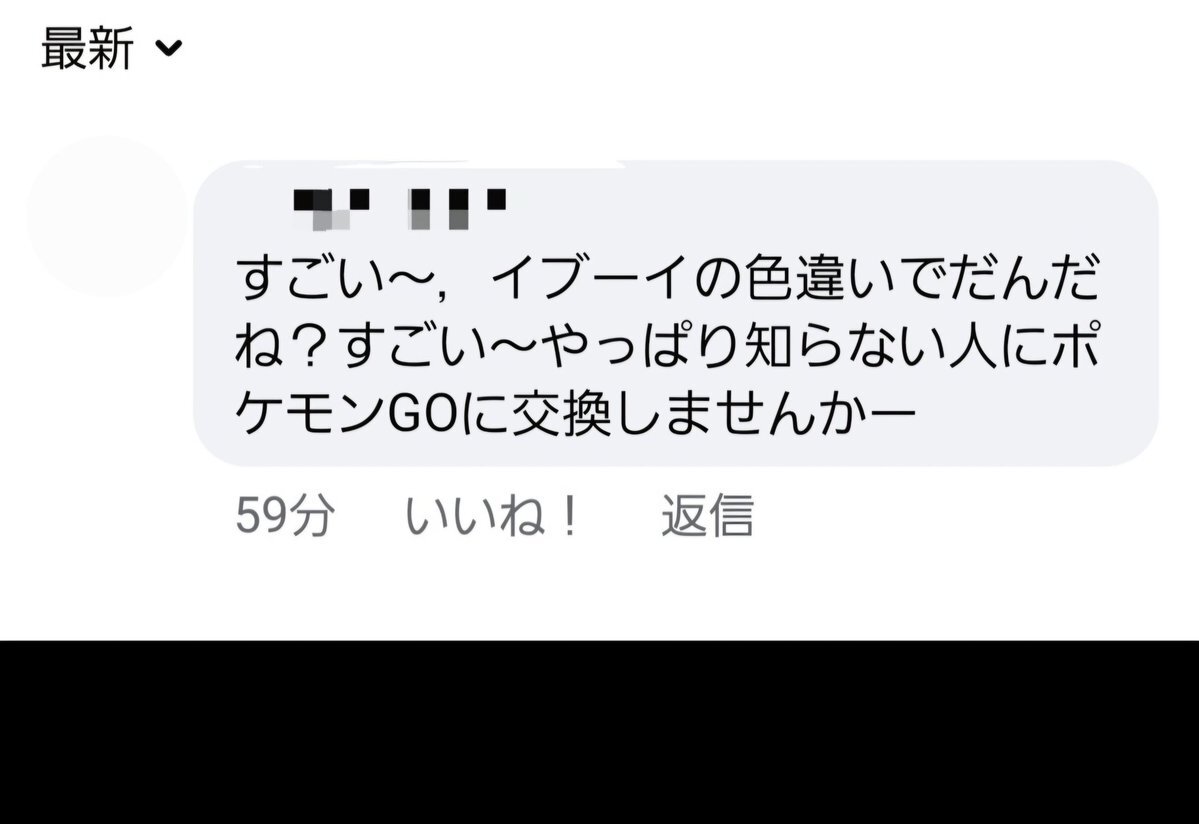Click the pixelated commenter username
Viewport: 1199px width, 824px height.
pyautogui.click(x=400, y=208)
